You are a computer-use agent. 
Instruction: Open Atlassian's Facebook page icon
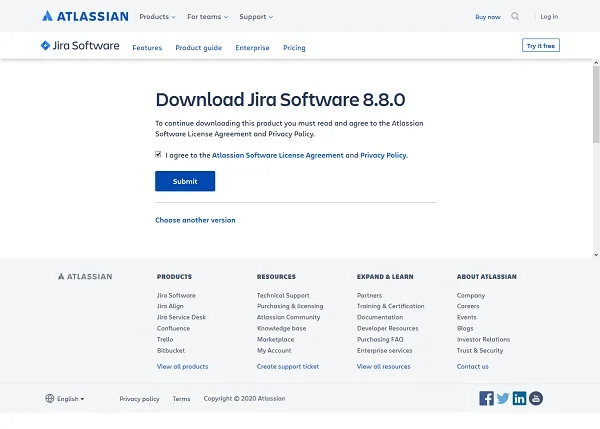point(486,398)
